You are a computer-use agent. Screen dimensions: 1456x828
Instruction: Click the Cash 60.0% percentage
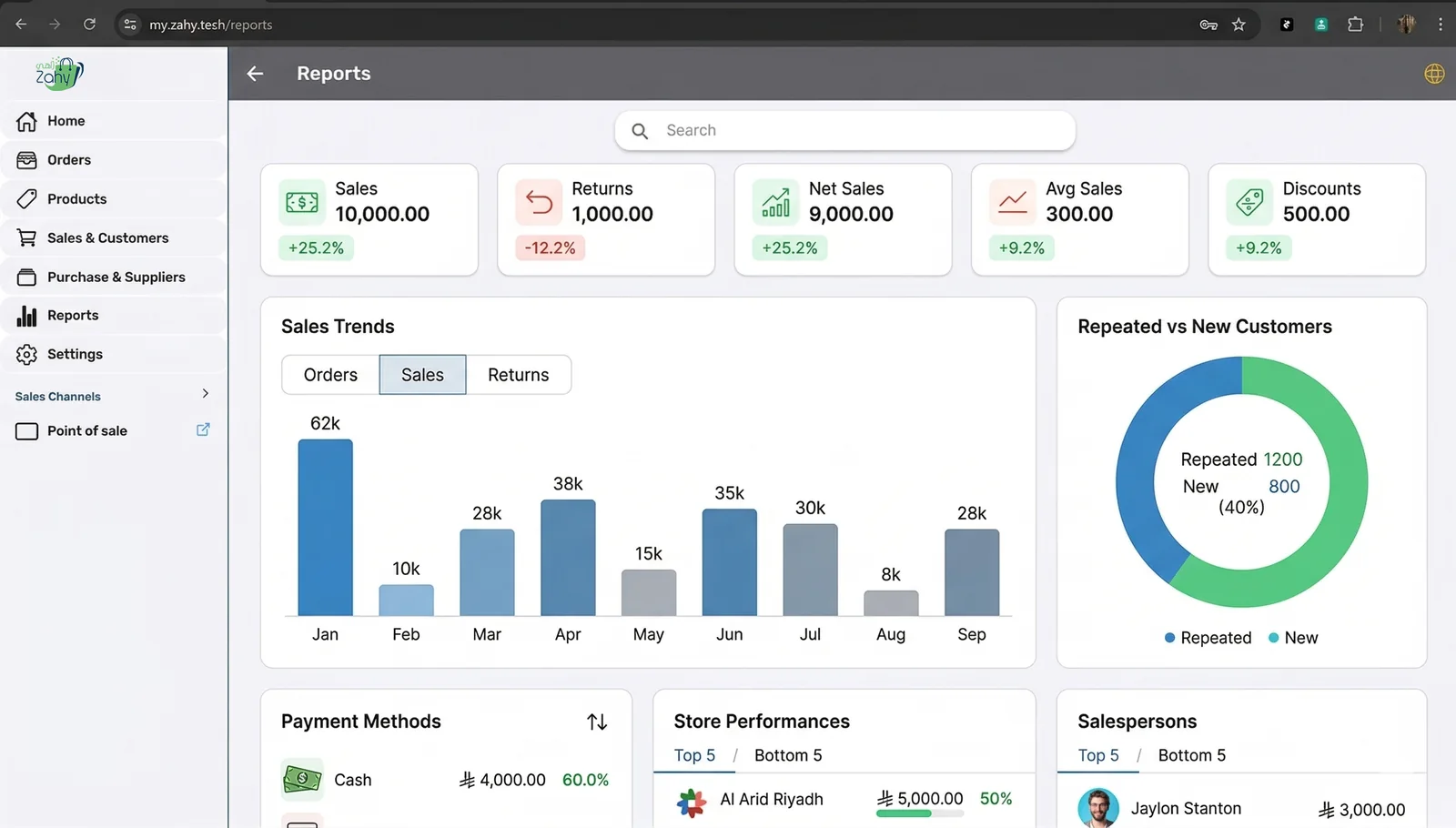[x=585, y=780]
